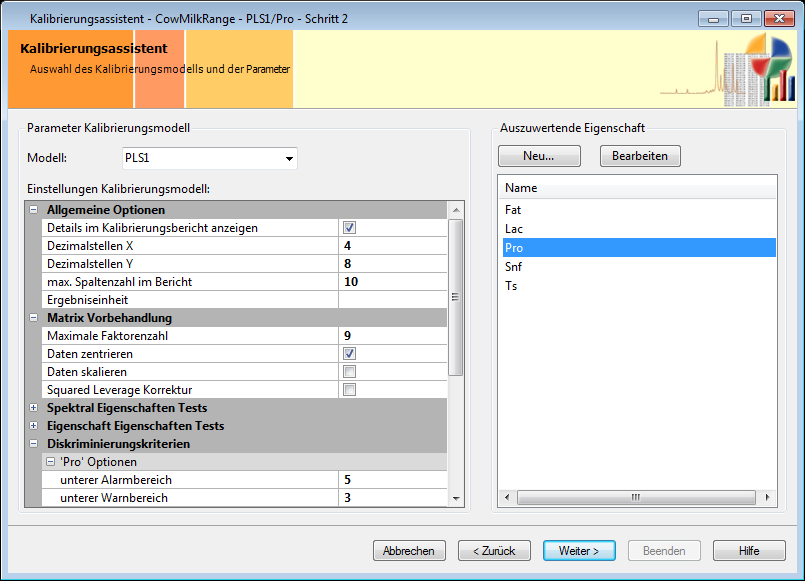Screen dimensions: 805x581
Task: Click the 'Neu...' button
Action: click(x=539, y=156)
